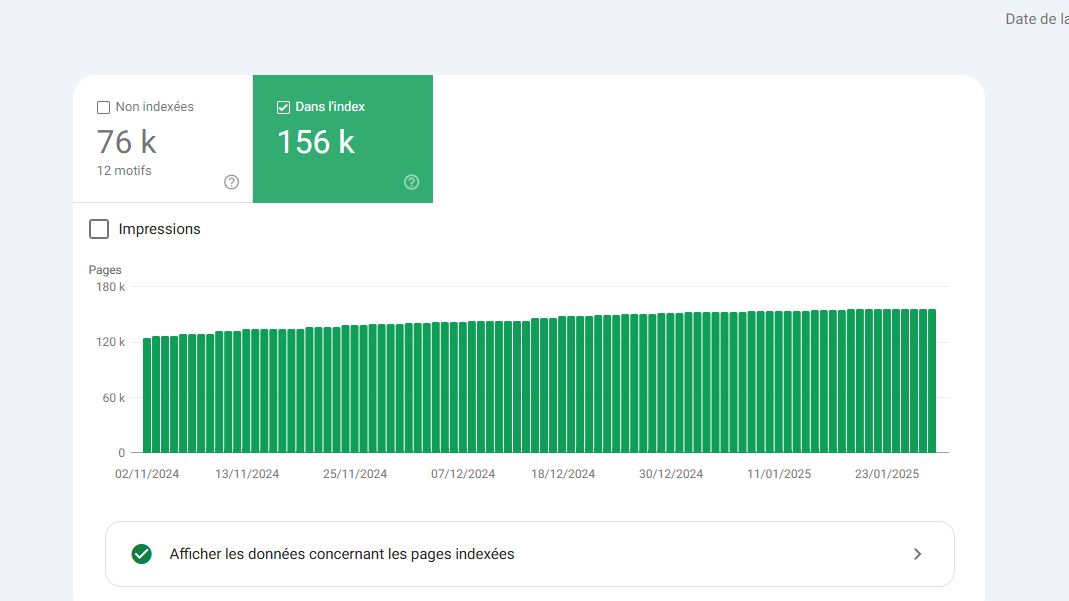Click the first chart bar for 02/11/2024
Image resolution: width=1069 pixels, height=601 pixels.
(147, 395)
